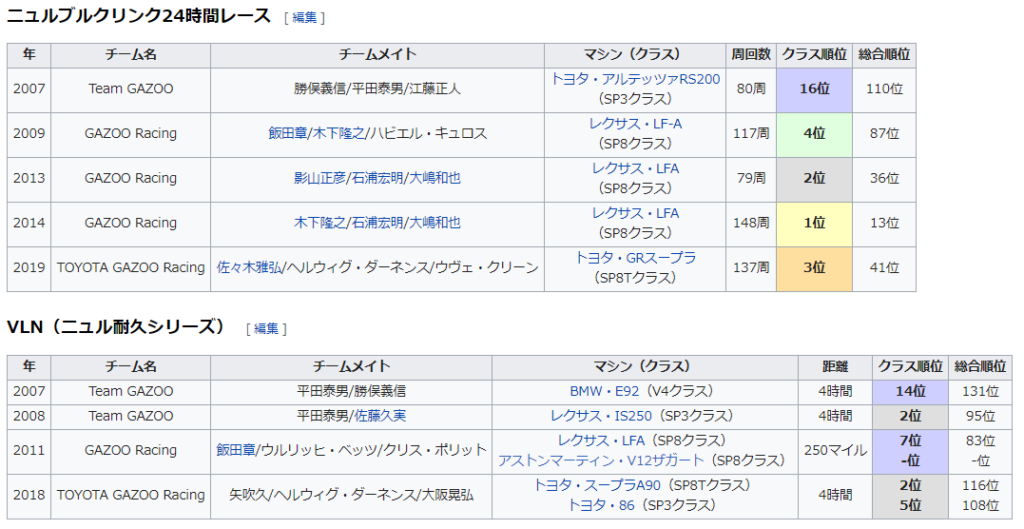Click 3位 class rank cell for 2019
1024x529 pixels.
click(x=814, y=268)
